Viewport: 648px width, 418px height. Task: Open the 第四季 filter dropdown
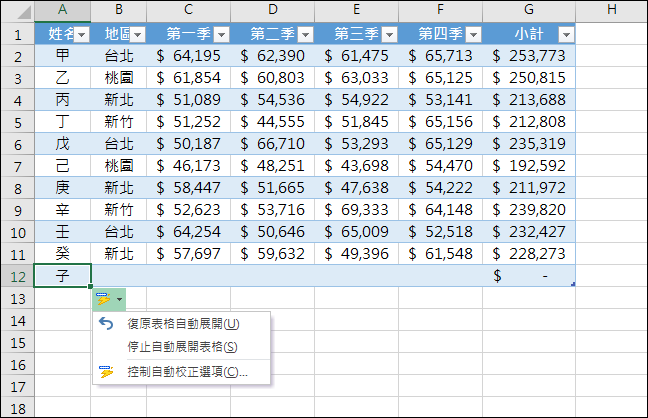pos(474,35)
